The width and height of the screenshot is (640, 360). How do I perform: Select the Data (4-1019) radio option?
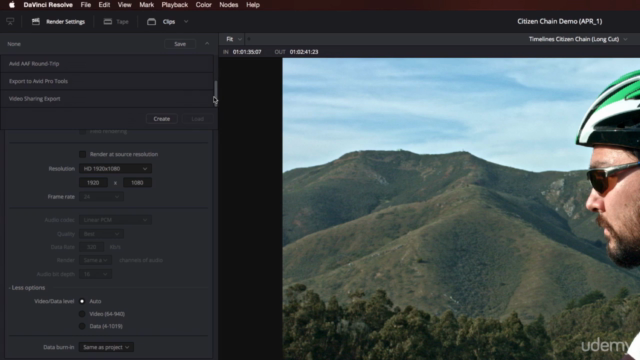point(82,326)
